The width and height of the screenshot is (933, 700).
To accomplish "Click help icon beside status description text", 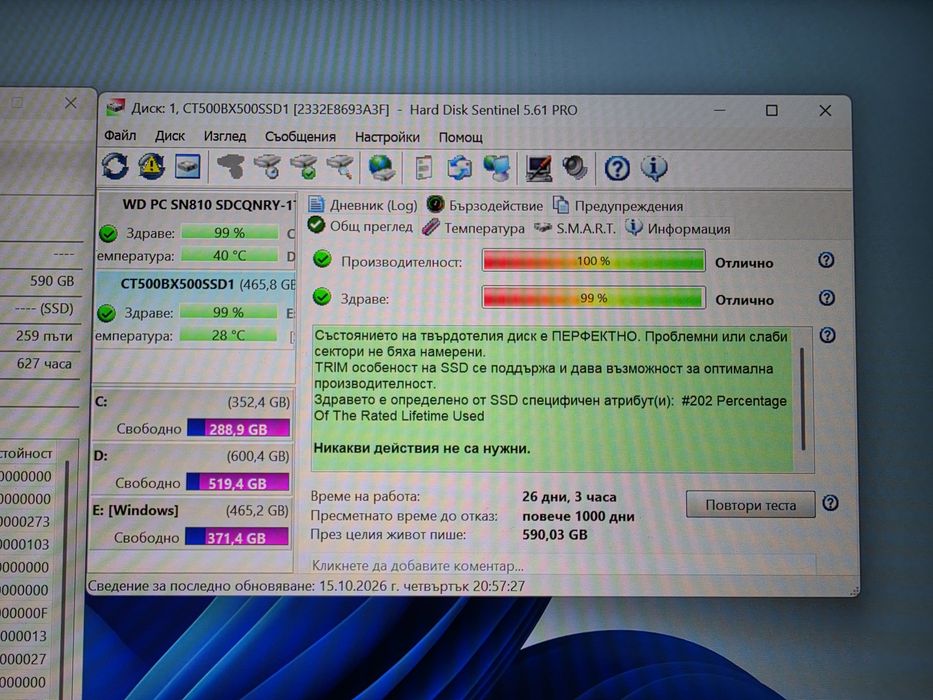I will point(827,335).
